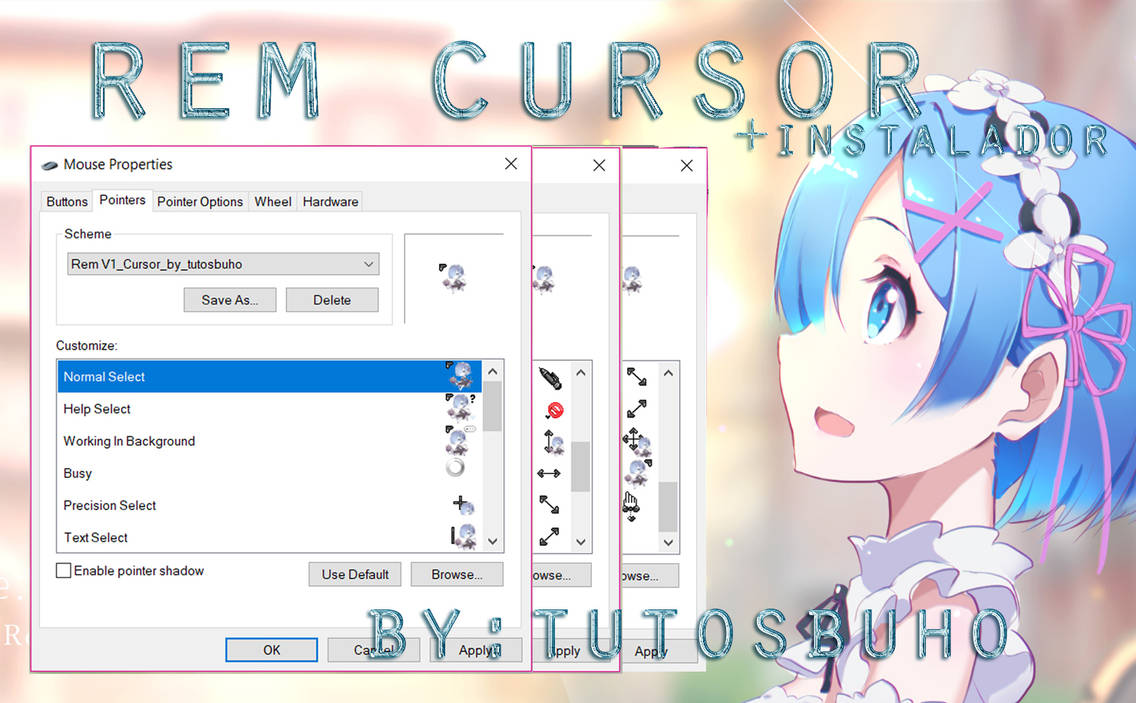Screen dimensions: 1136x703
Task: Click the red Unavailable cursor in middle window
Action: click(x=554, y=410)
